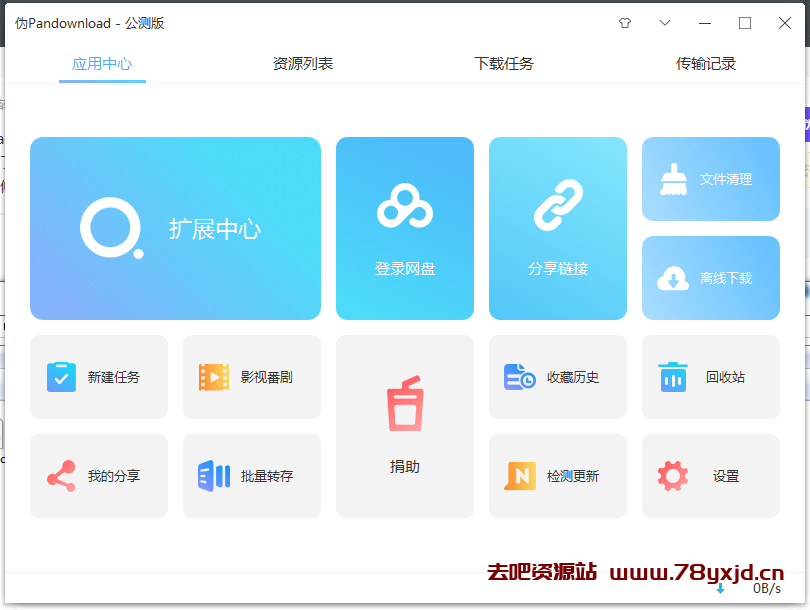Close the Pandownload window

click(x=785, y=23)
